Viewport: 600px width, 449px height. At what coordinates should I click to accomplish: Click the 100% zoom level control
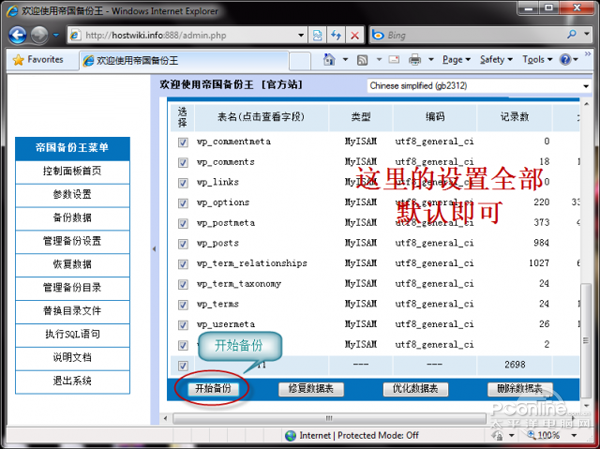click(x=550, y=435)
